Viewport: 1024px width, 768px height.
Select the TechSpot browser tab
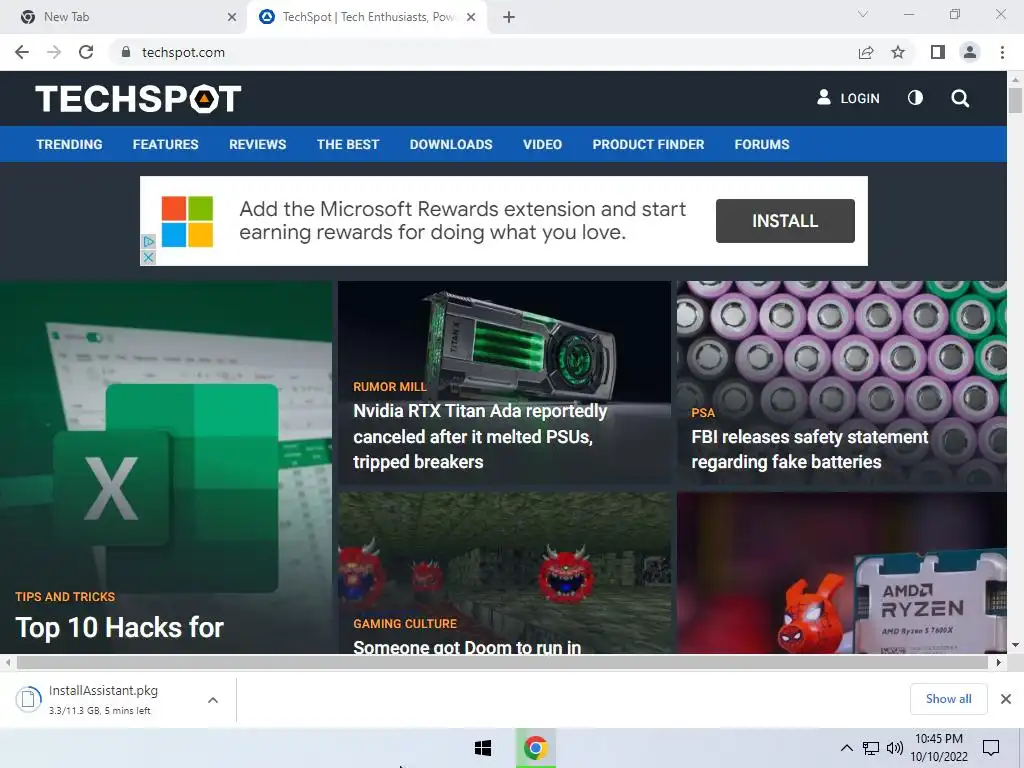(x=367, y=17)
